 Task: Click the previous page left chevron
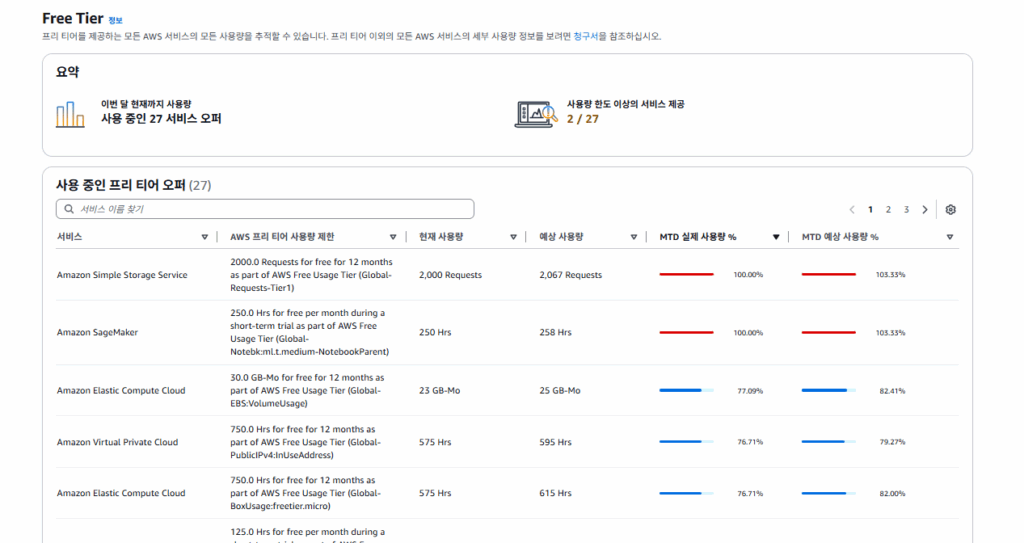pyautogui.click(x=852, y=210)
